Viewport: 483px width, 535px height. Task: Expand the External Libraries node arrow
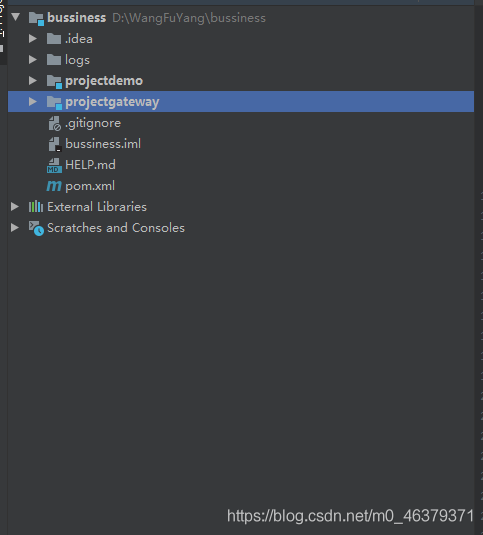pyautogui.click(x=15, y=206)
